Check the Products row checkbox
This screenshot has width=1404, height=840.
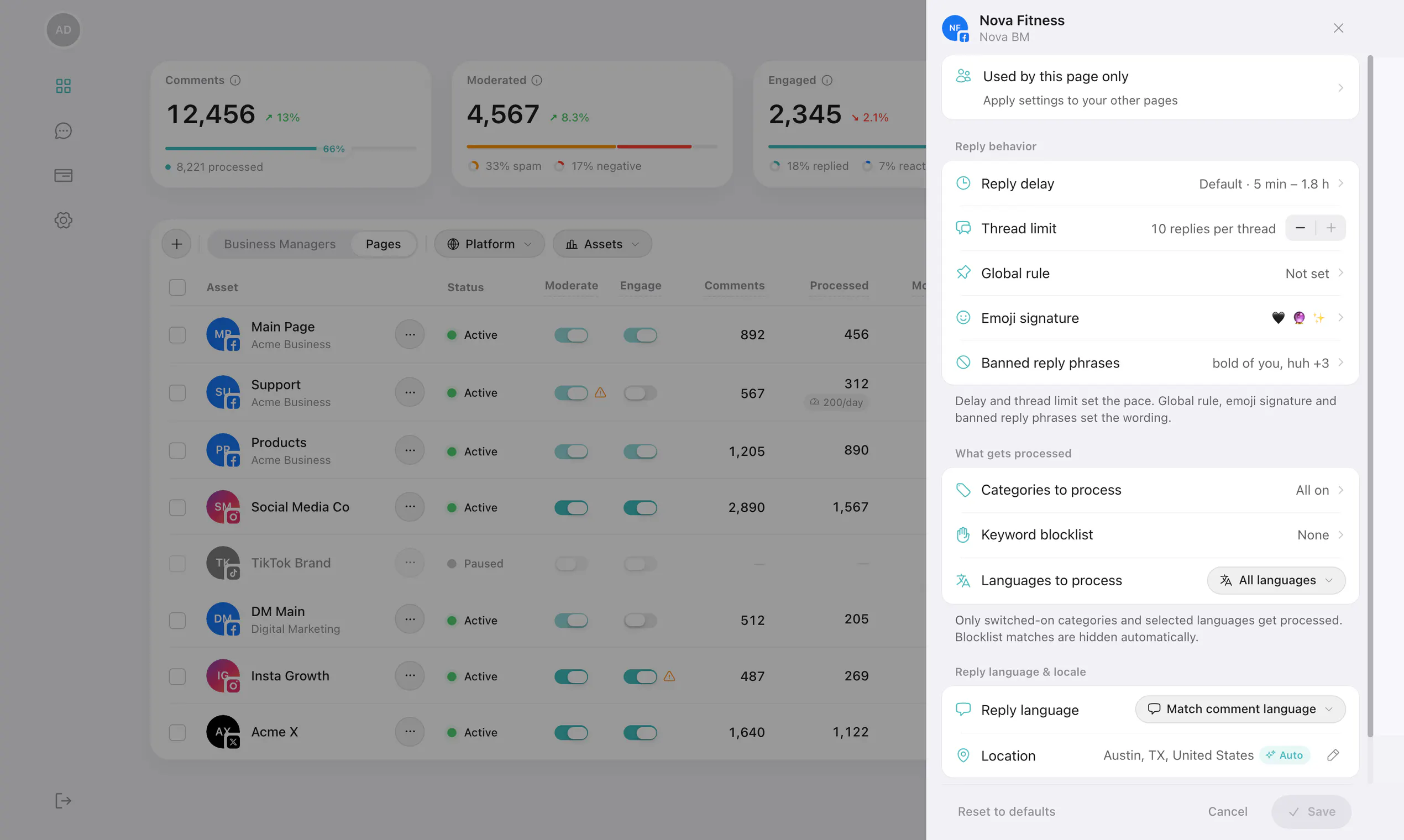tap(177, 451)
